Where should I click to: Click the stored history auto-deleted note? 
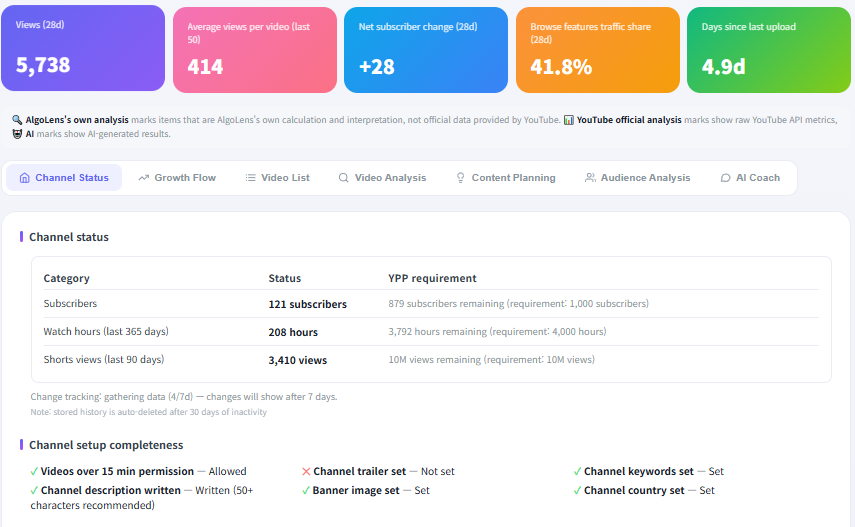[x=149, y=412]
